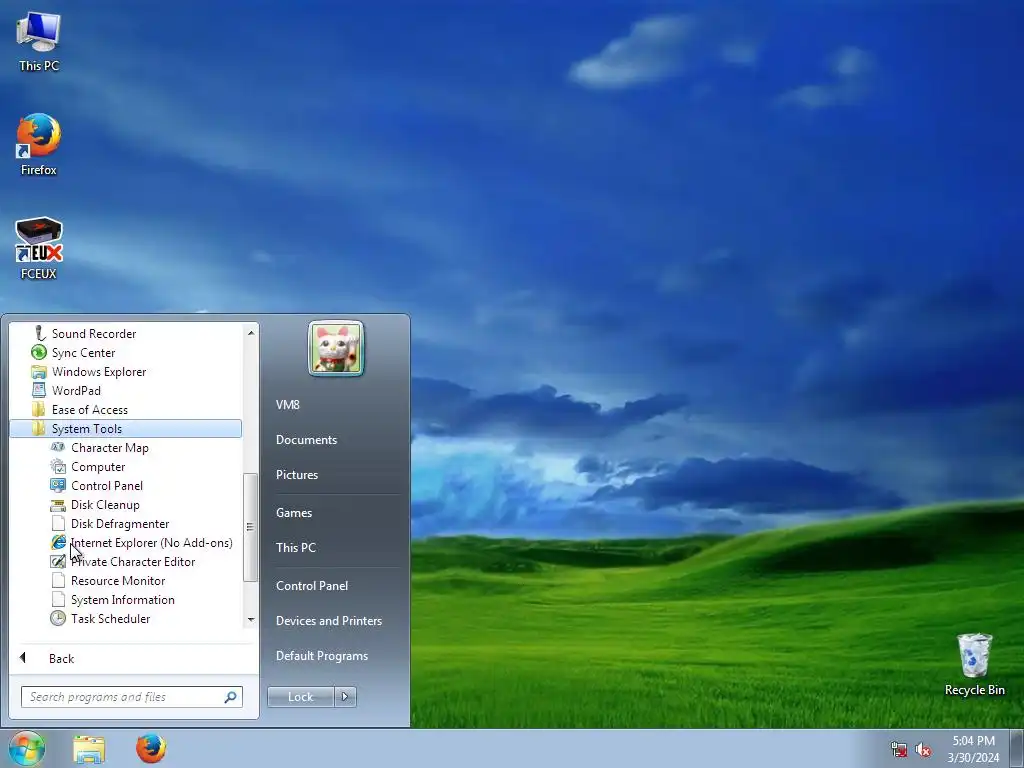Open the FCEUX desktop shortcut
This screenshot has height=768, width=1024.
click(39, 249)
